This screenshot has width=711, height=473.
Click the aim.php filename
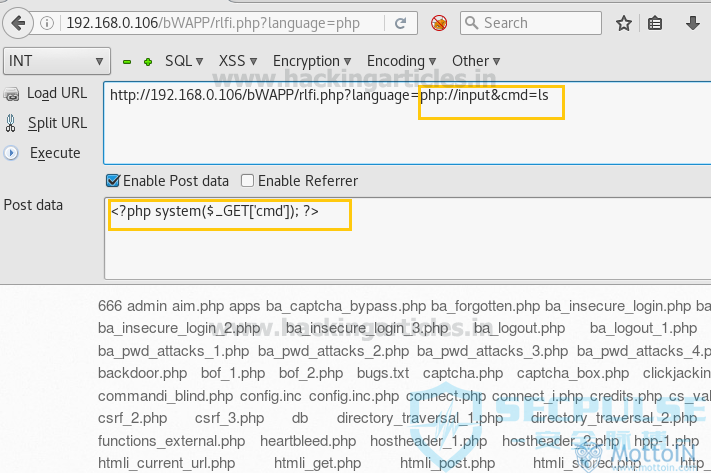click(x=198, y=306)
